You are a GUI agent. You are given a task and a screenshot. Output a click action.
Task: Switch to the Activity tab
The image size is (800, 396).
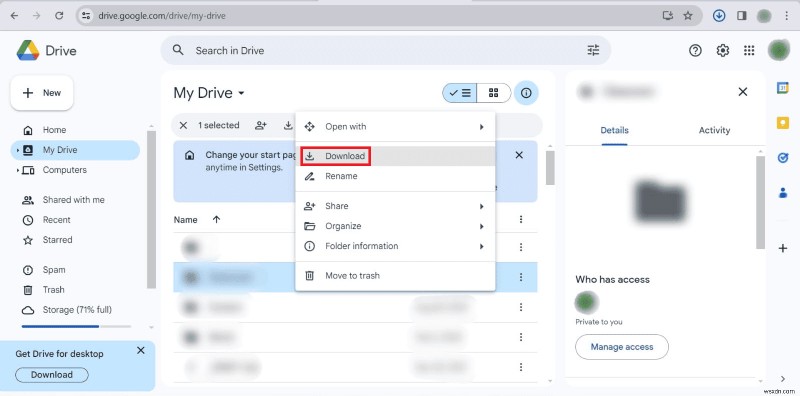(x=714, y=131)
